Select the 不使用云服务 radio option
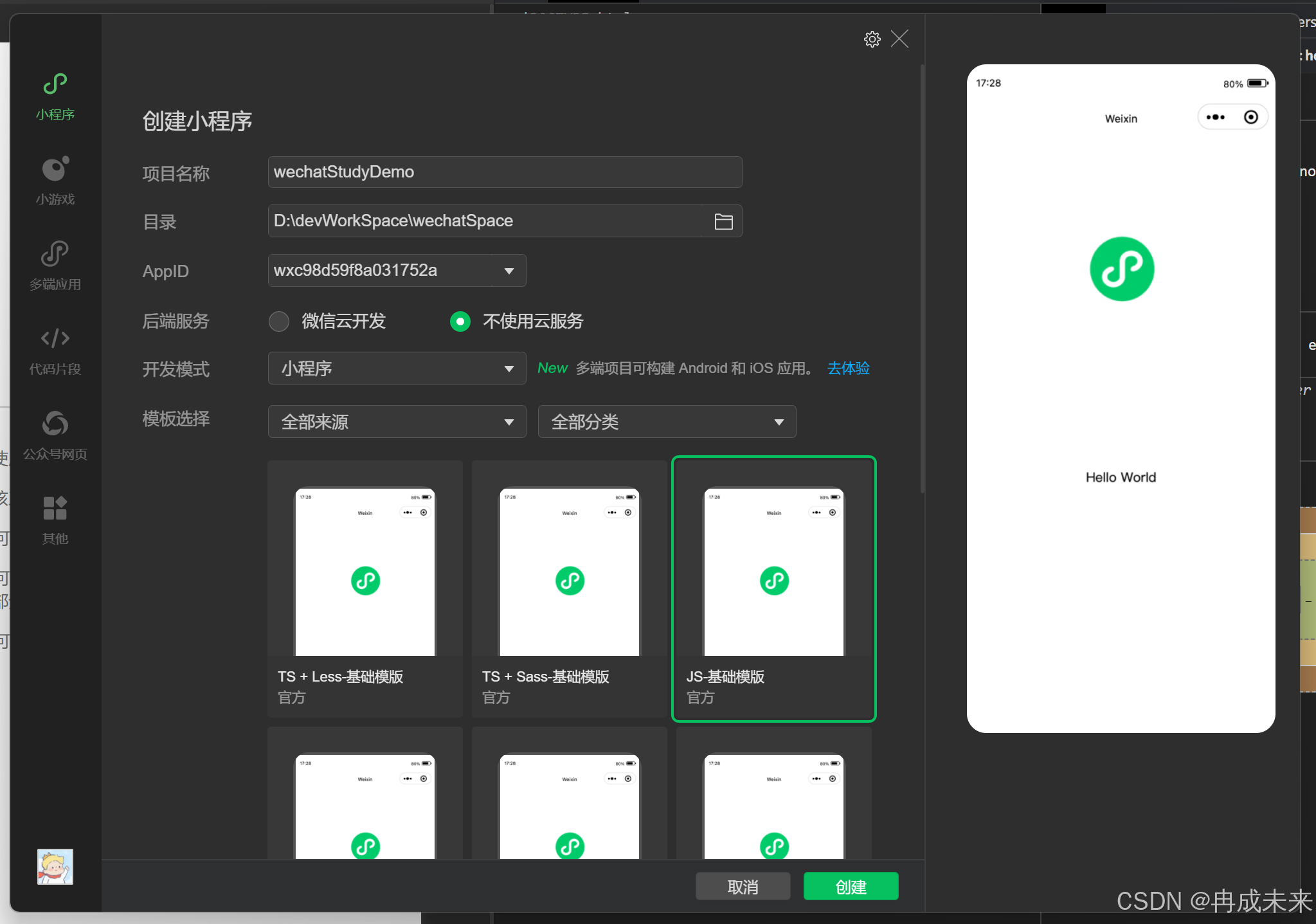 (x=460, y=322)
